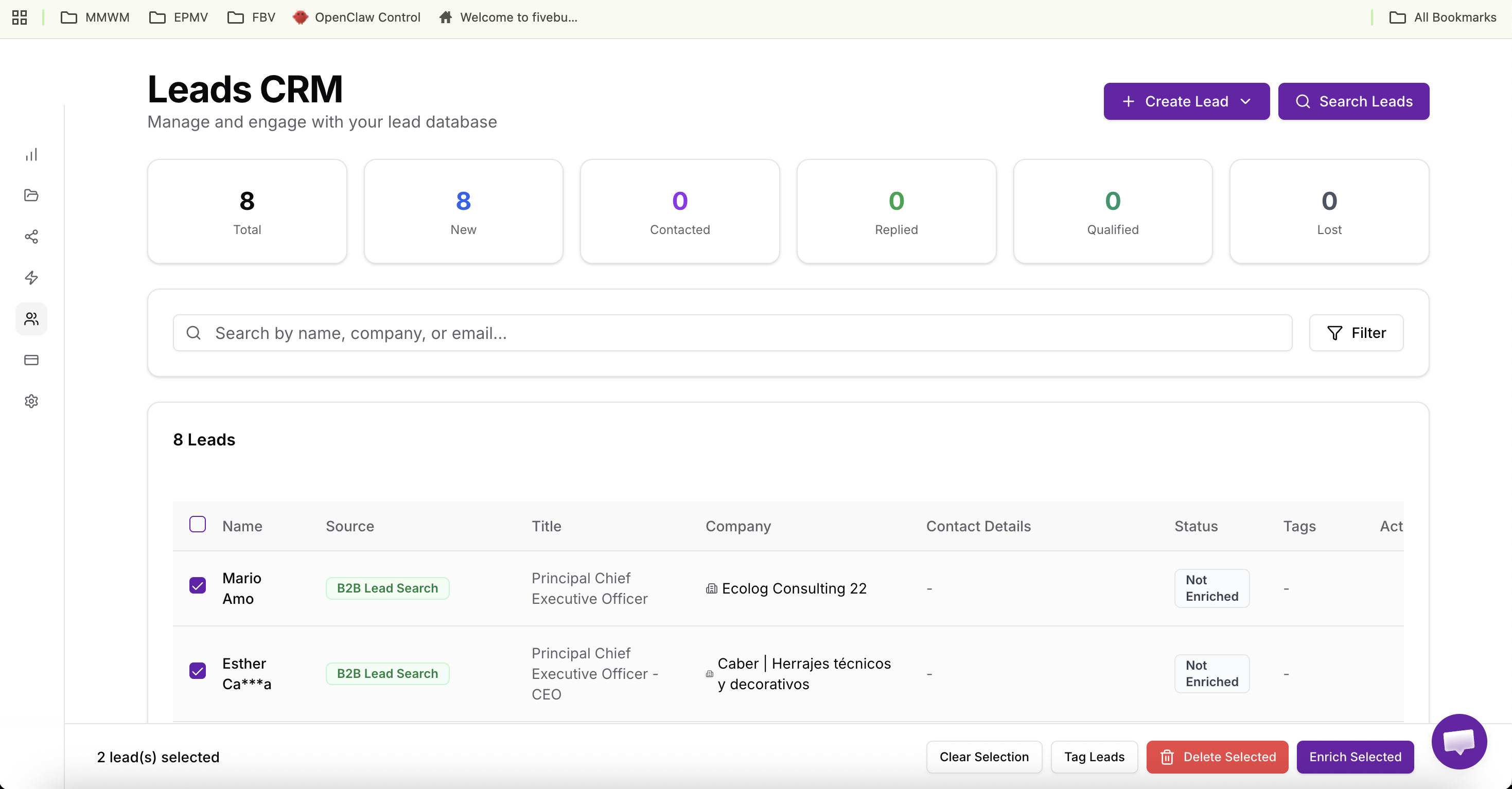1512x789 pixels.
Task: Select the share network icon in sidebar
Action: tap(31, 237)
